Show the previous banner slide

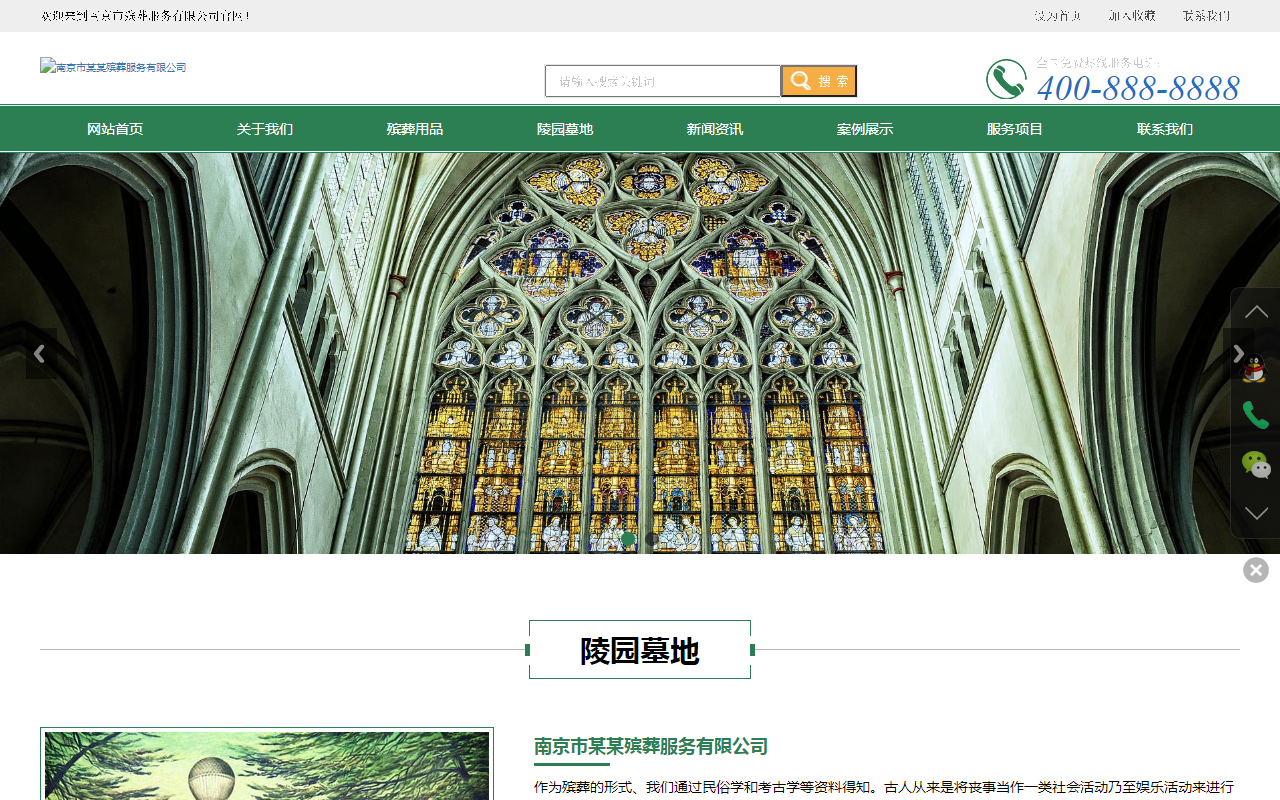(40, 354)
